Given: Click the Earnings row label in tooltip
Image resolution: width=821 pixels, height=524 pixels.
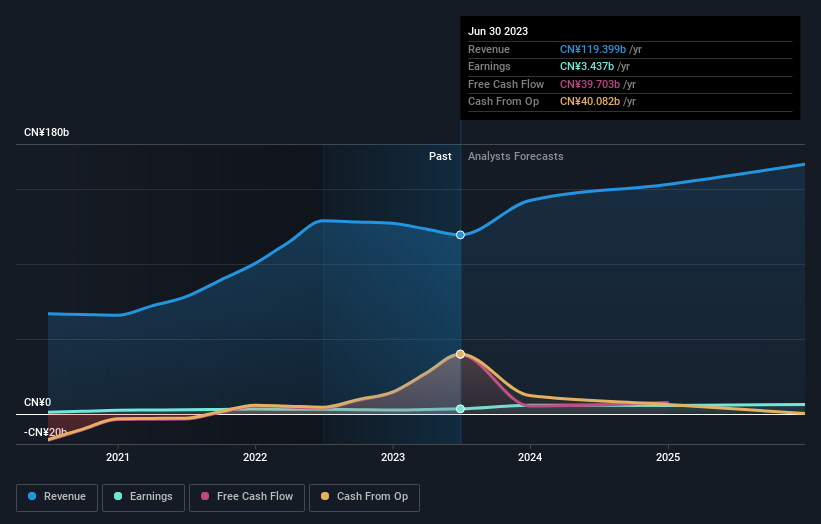Looking at the screenshot, I should [489, 66].
